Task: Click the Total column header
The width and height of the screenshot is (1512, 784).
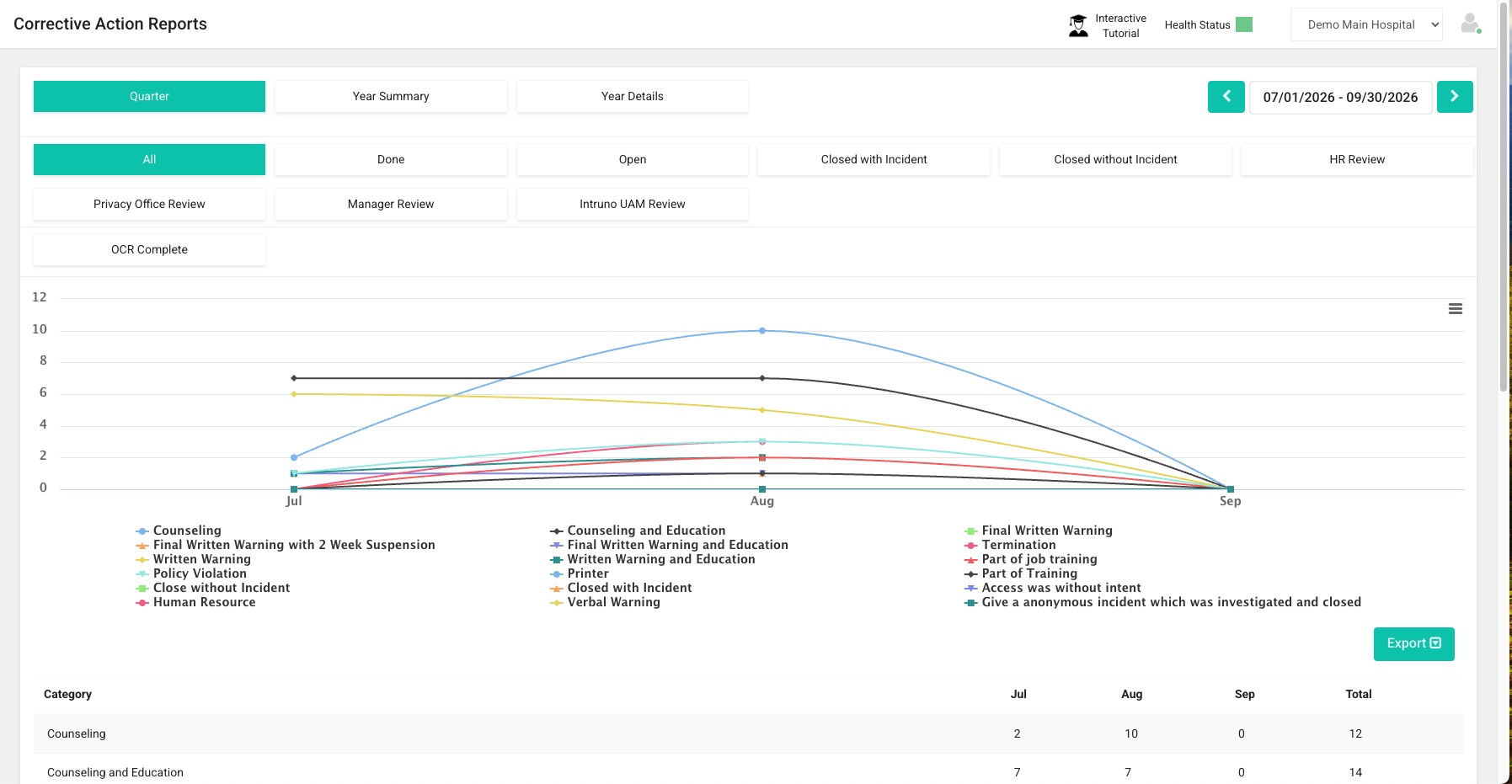Action: coord(1358,694)
